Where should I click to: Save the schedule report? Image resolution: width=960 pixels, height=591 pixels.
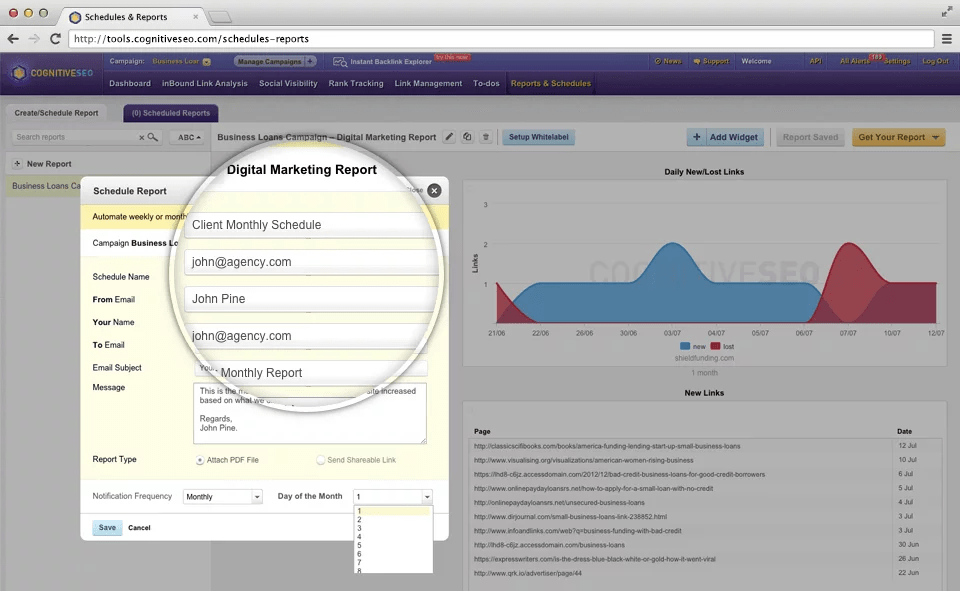pyautogui.click(x=107, y=527)
